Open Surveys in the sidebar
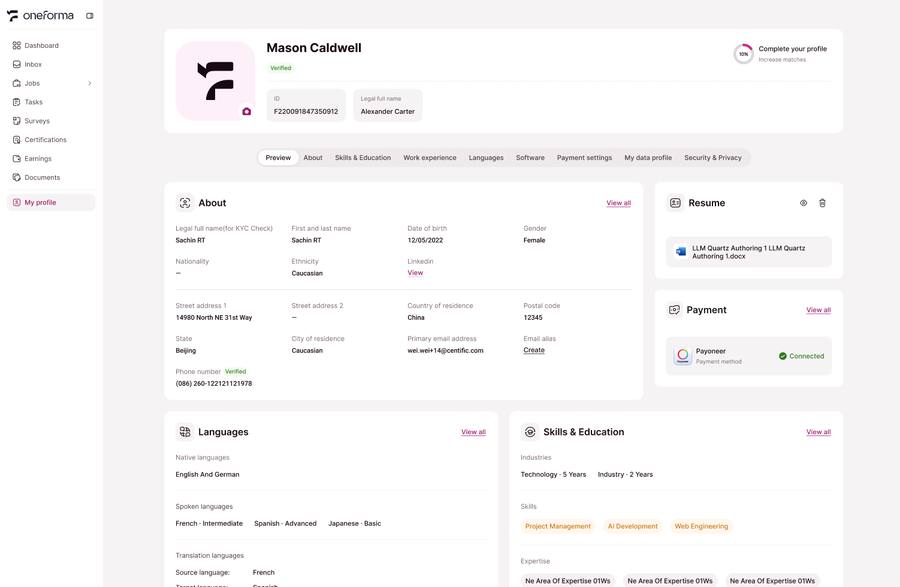900x587 pixels. (51, 121)
